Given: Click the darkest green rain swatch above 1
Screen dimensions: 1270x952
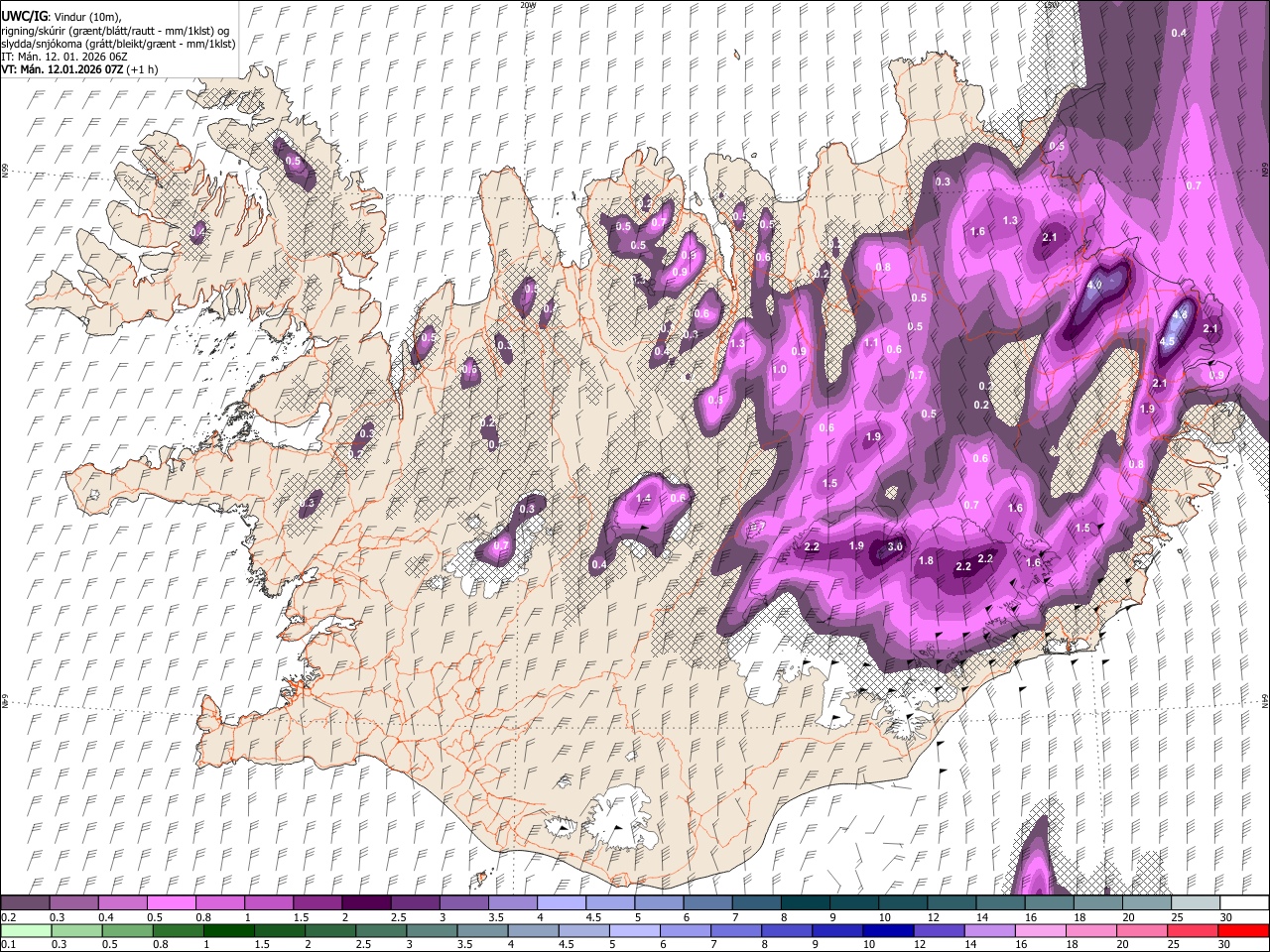Looking at the screenshot, I should (229, 931).
